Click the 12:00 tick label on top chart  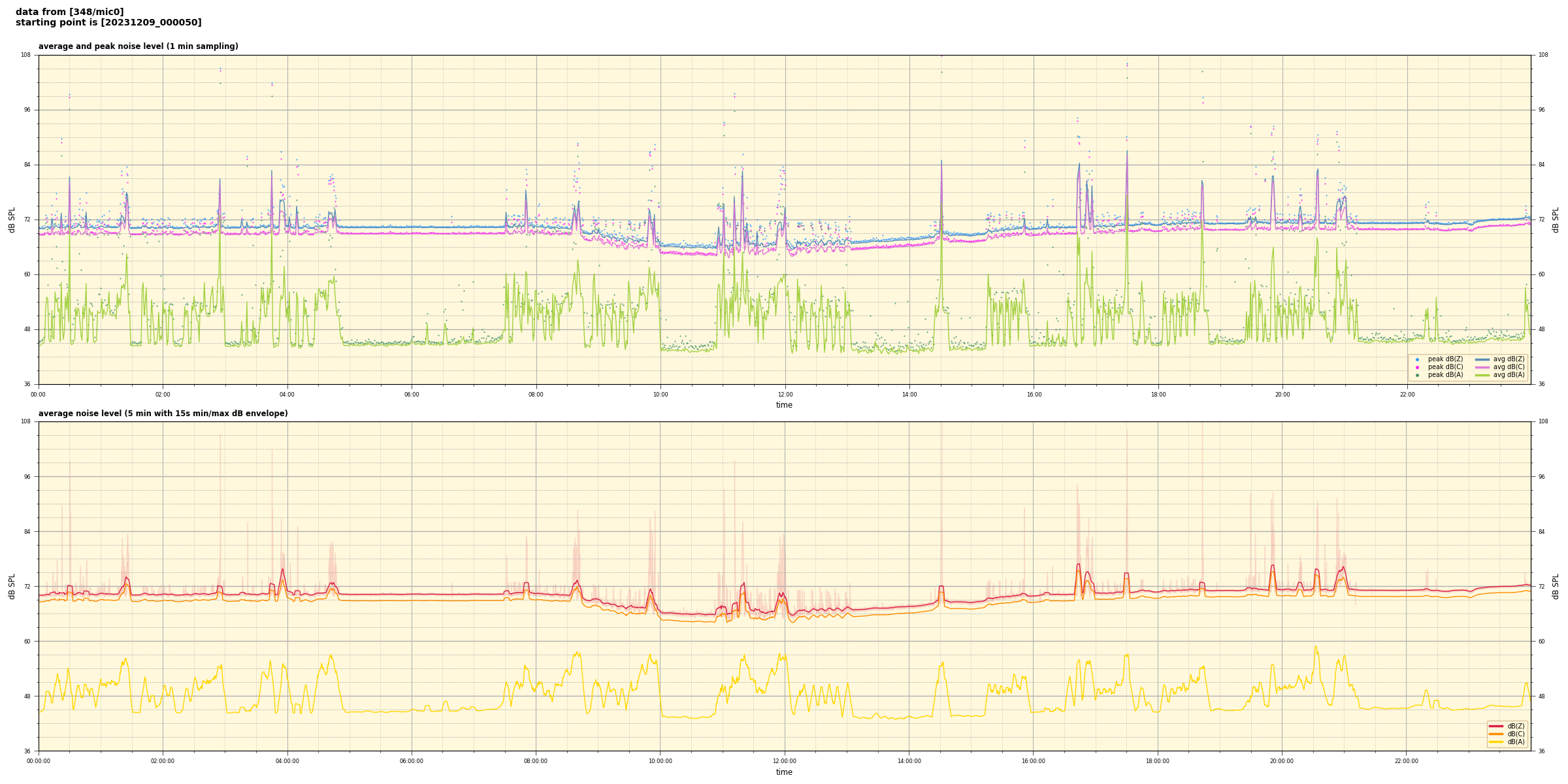pyautogui.click(x=785, y=395)
